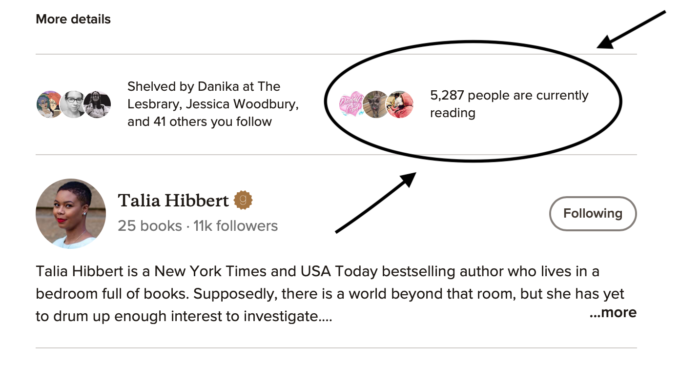Screen dimensions: 700x365
Task: Click the author biography paragraph
Action: [330, 294]
